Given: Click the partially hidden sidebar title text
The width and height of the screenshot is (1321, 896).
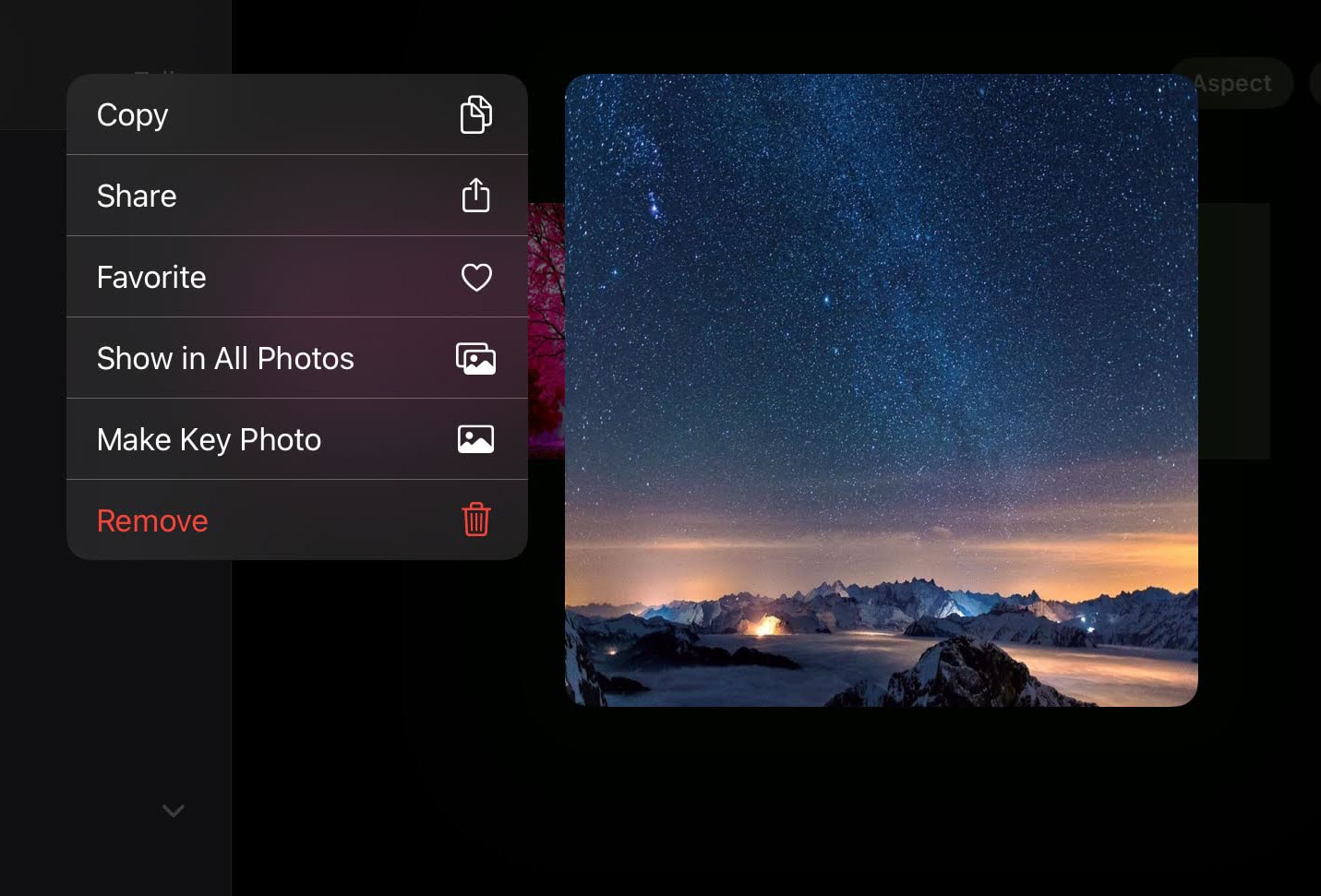Looking at the screenshot, I should click(x=154, y=70).
